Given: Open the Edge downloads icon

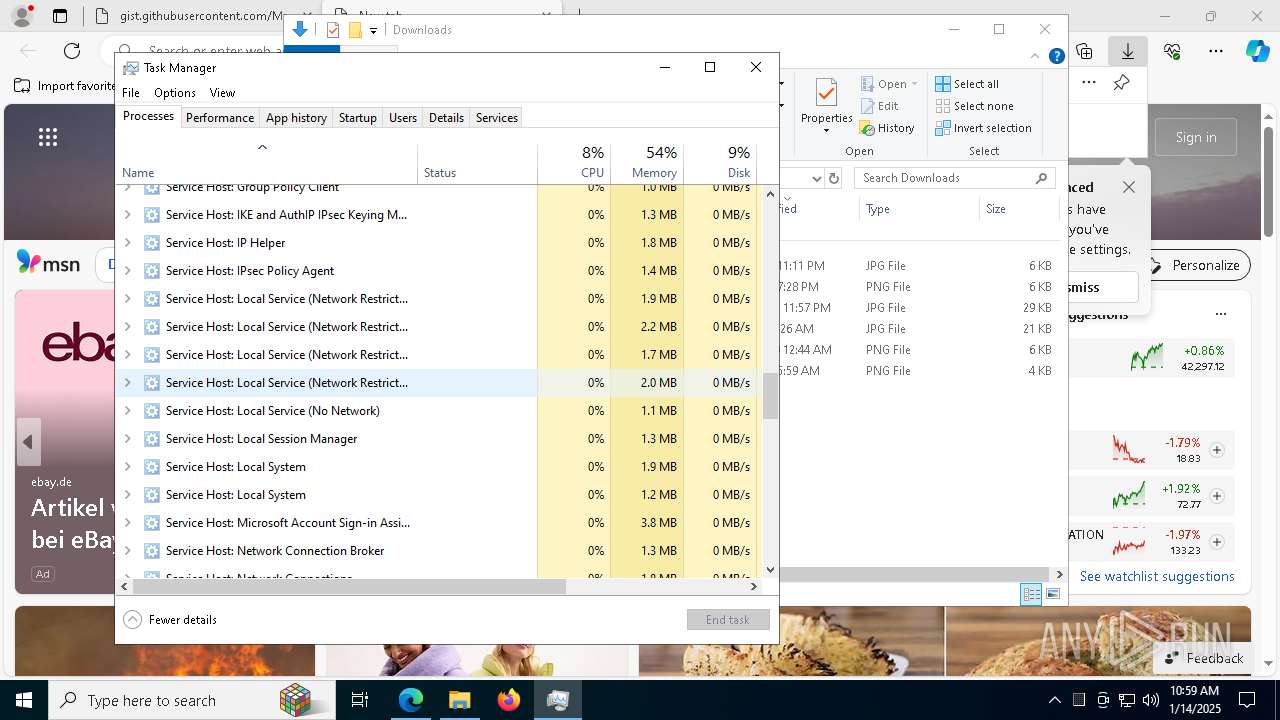Looking at the screenshot, I should pos(1128,51).
